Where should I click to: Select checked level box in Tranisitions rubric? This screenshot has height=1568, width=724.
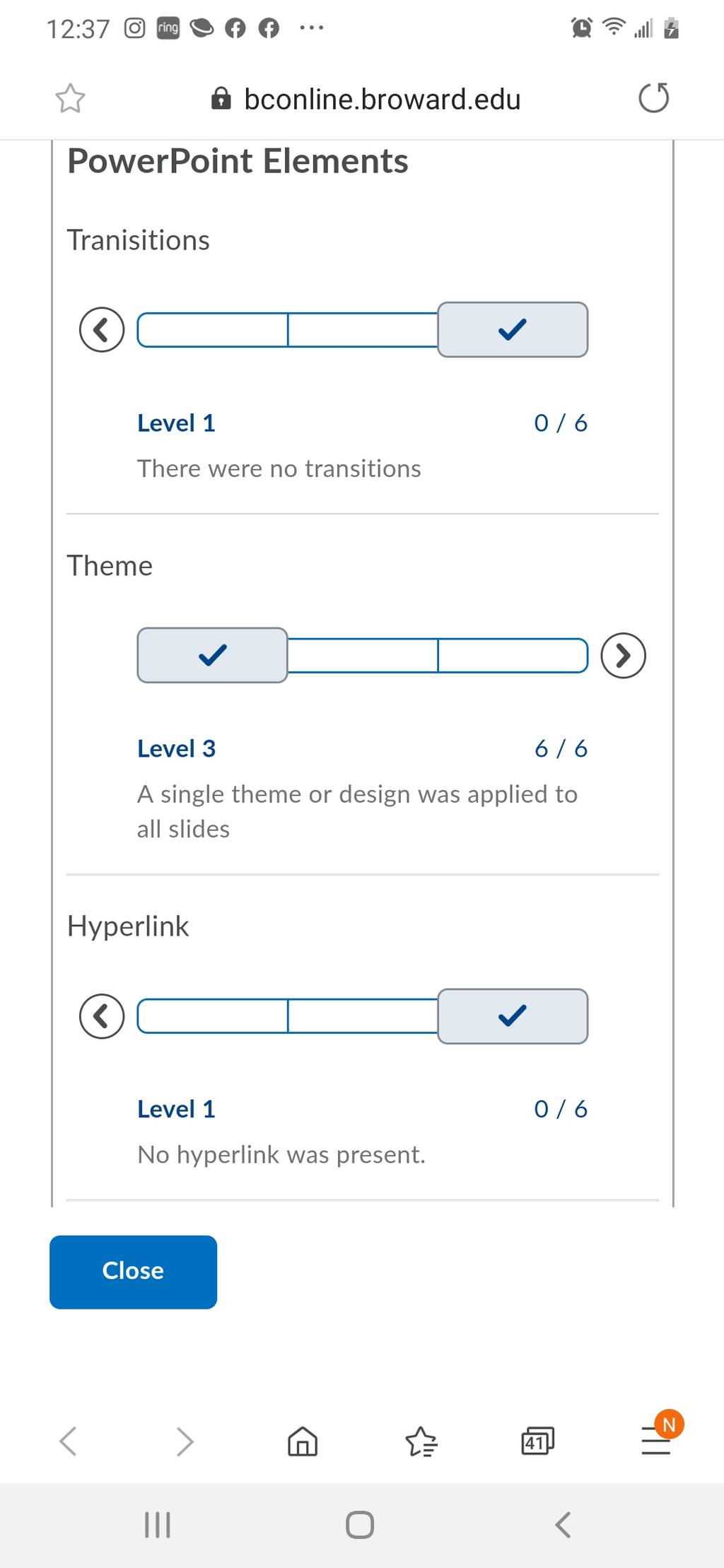(513, 330)
